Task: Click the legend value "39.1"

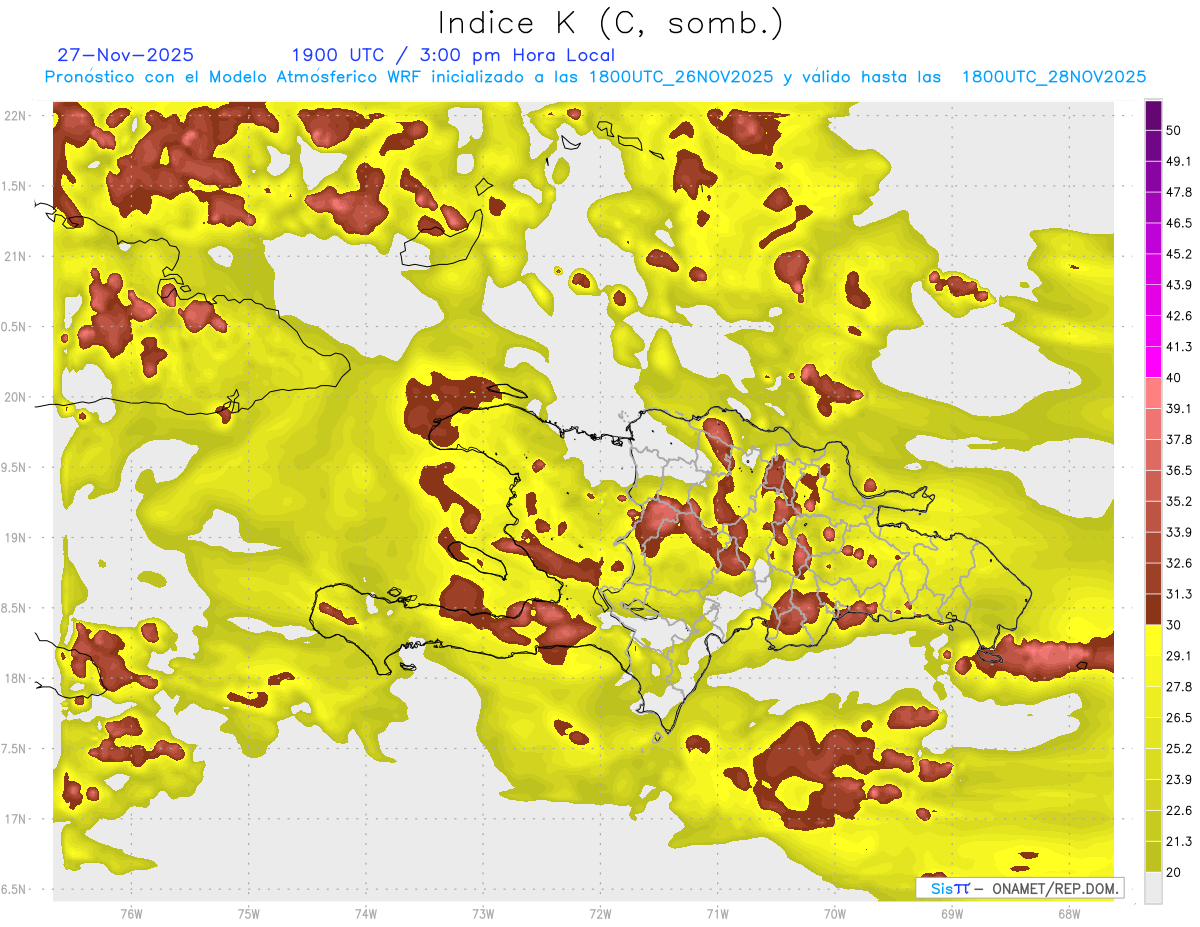Action: coord(1179,408)
